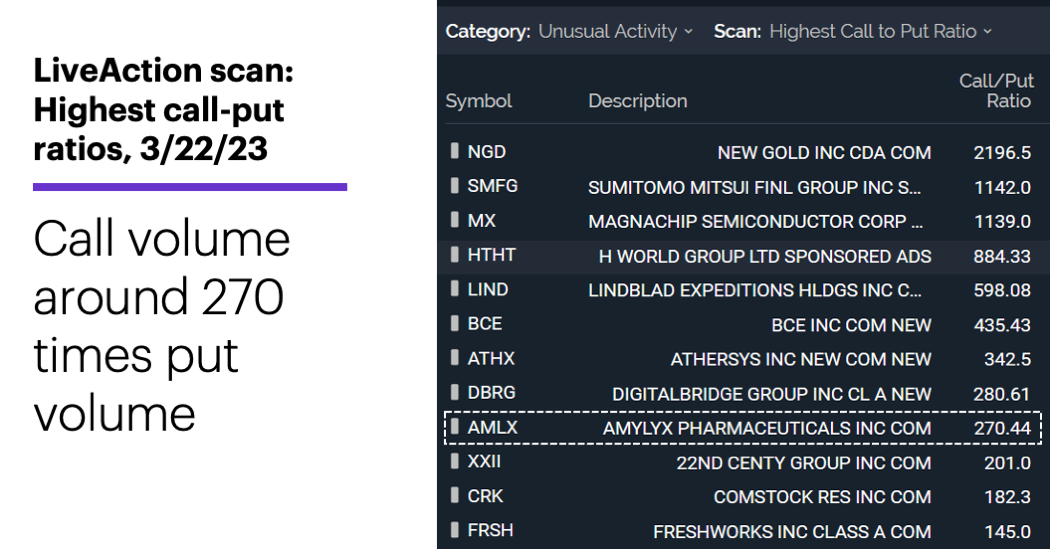The image size is (1050, 549).
Task: Click the marker icon beside MX
Action: [455, 219]
